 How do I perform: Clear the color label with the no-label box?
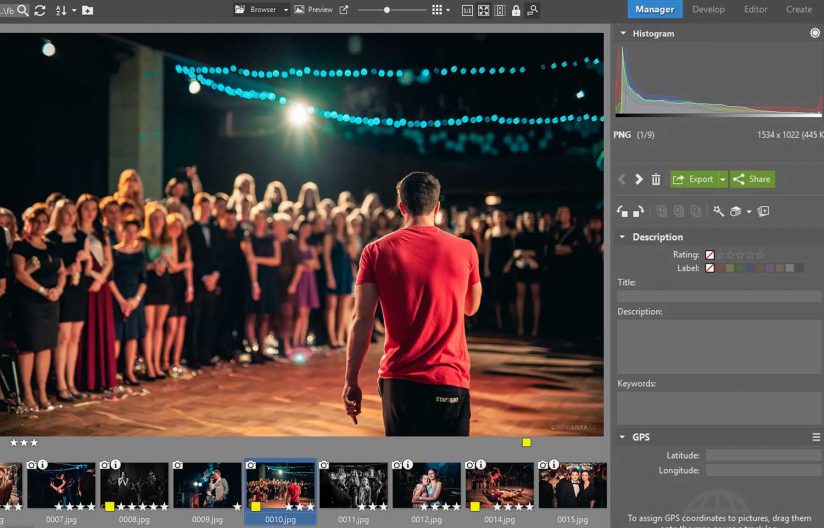click(710, 268)
